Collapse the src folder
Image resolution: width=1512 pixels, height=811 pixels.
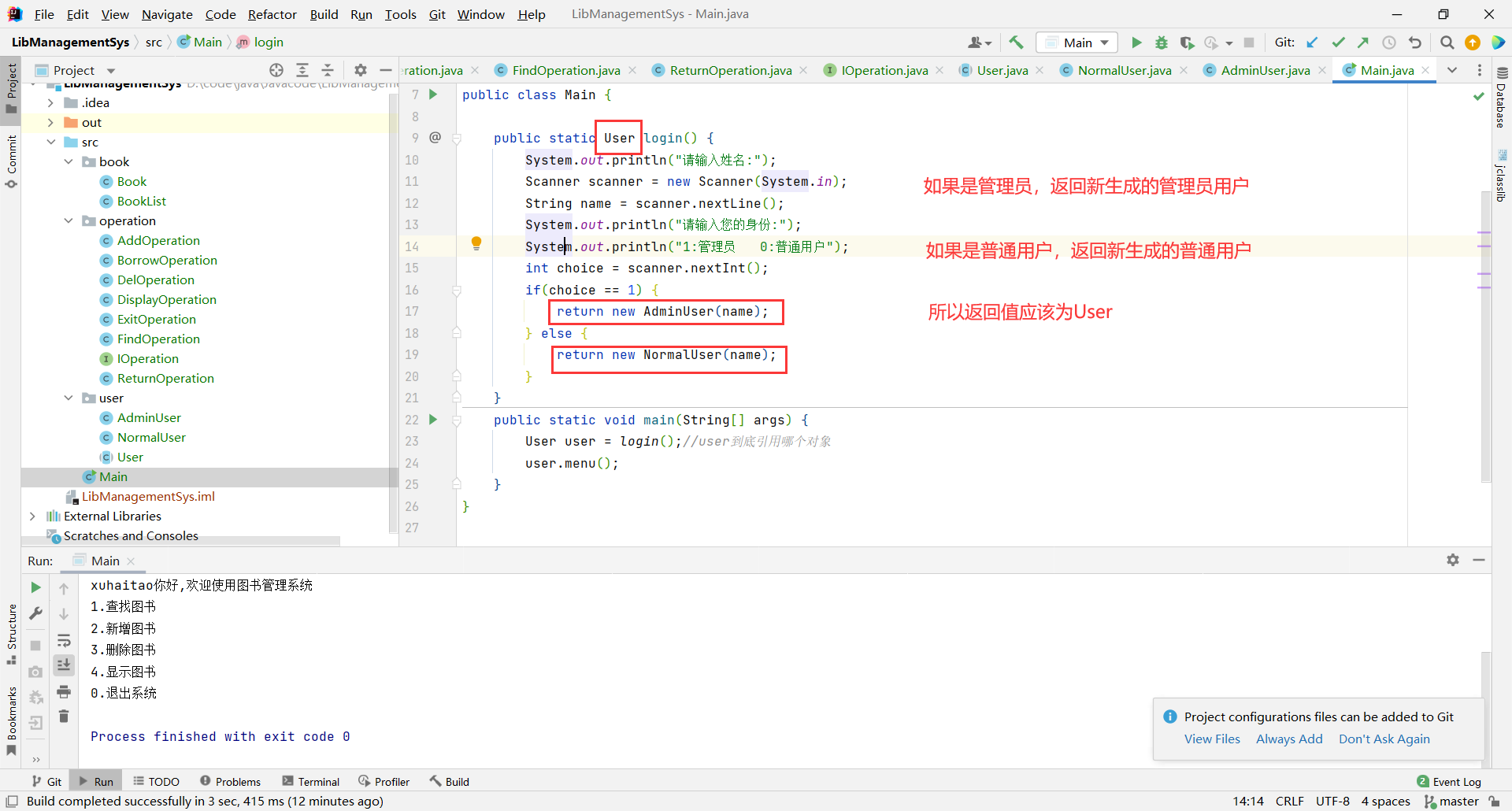[x=50, y=143]
